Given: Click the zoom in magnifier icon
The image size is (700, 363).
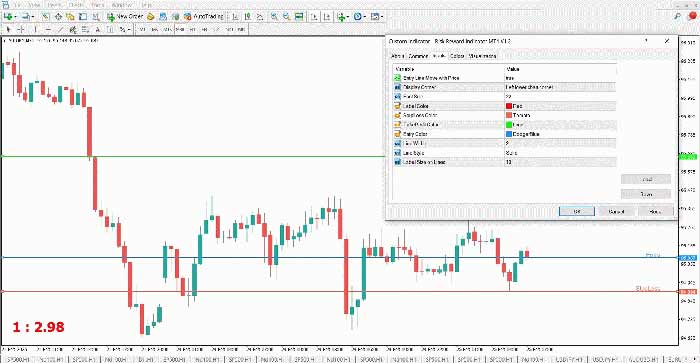Looking at the screenshot, I should (x=274, y=17).
